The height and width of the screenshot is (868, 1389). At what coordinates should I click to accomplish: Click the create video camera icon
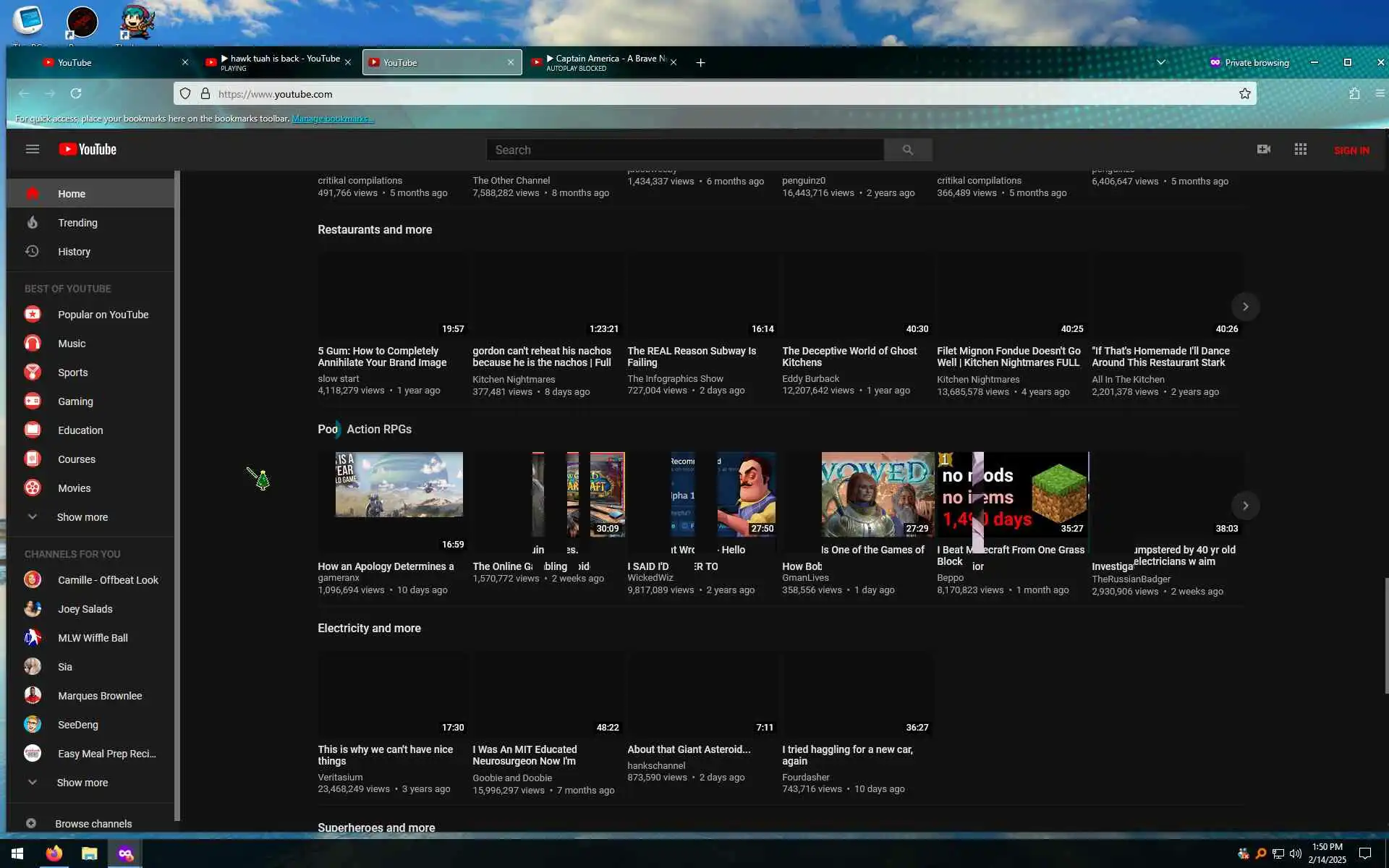point(1263,149)
